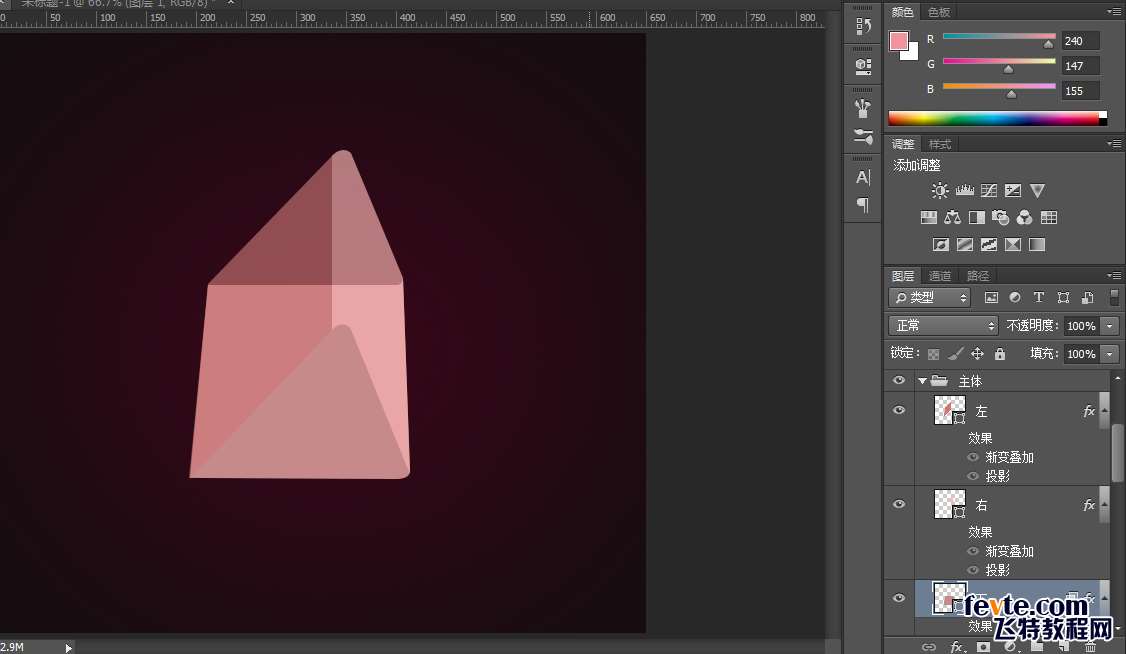Add a Curves adjustment layer
Viewport: 1126px width, 654px height.
[989, 190]
